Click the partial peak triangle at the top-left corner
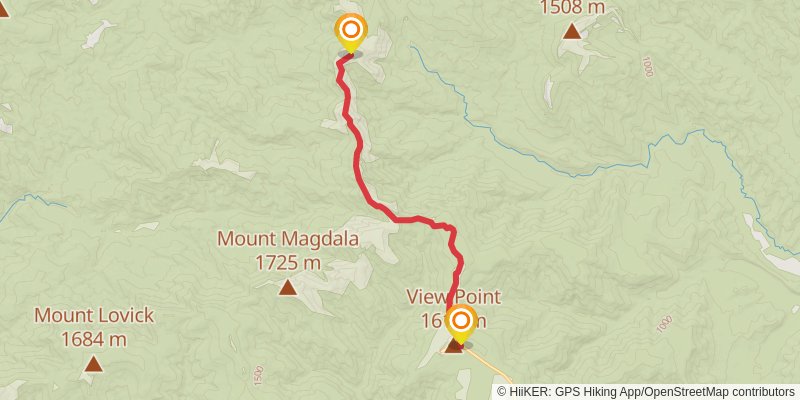The image size is (800, 400). click(x=3, y=9)
